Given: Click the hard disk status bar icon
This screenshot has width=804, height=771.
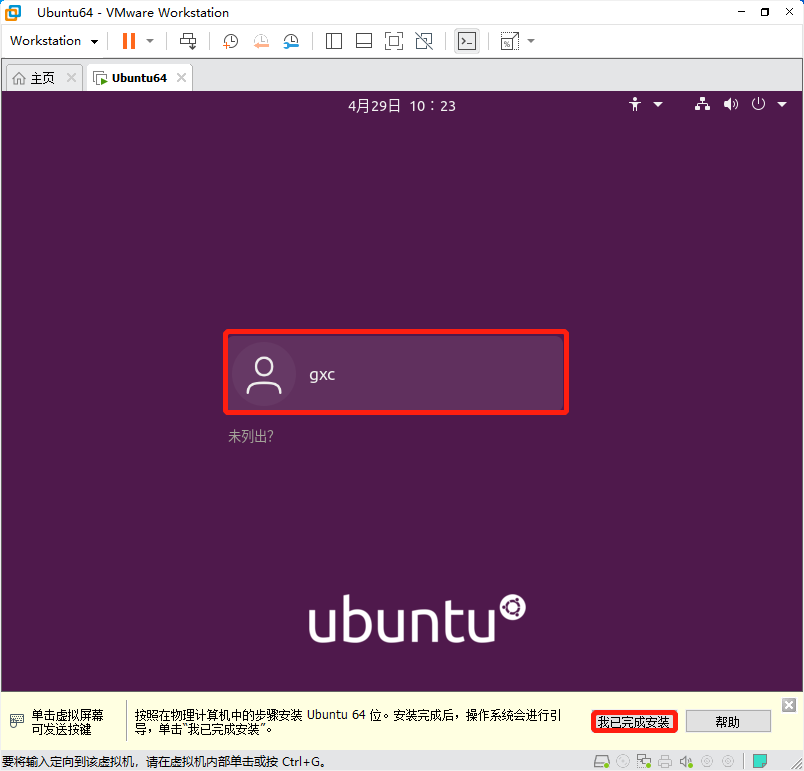Looking at the screenshot, I should 601,761.
